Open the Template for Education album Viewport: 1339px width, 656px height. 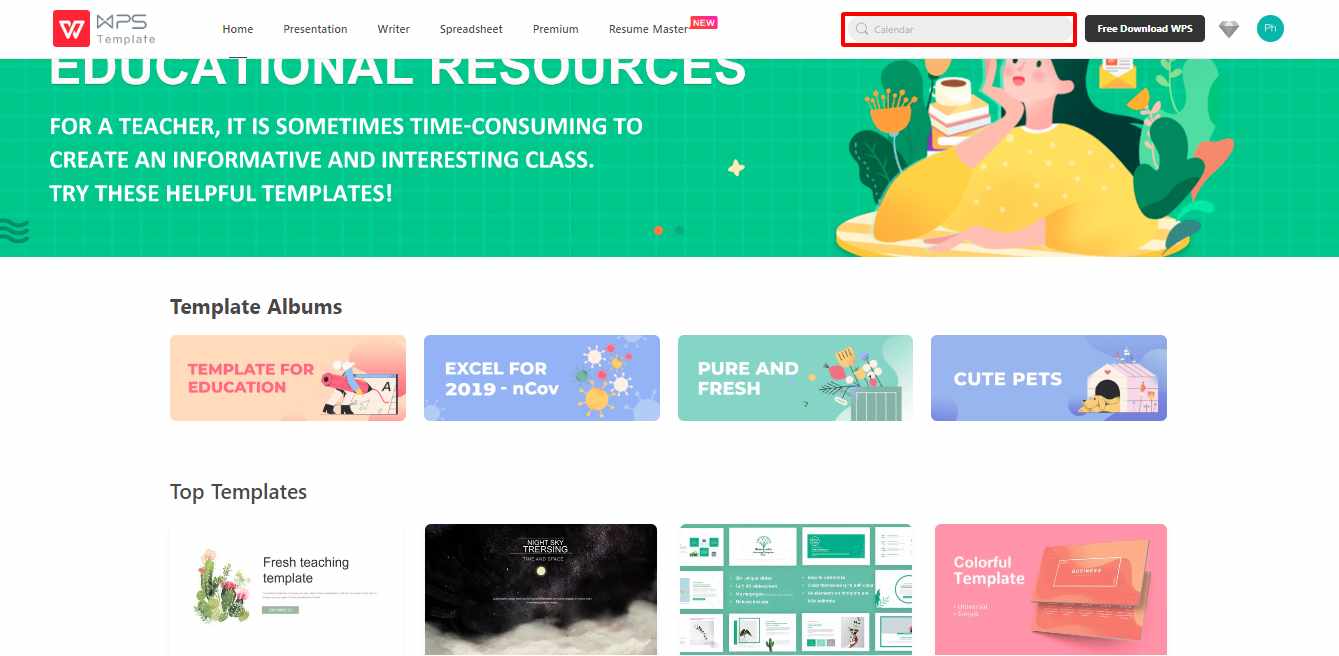coord(288,378)
